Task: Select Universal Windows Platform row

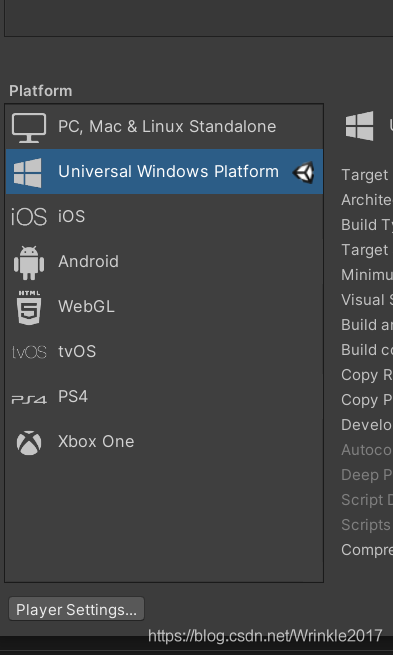Action: [164, 172]
